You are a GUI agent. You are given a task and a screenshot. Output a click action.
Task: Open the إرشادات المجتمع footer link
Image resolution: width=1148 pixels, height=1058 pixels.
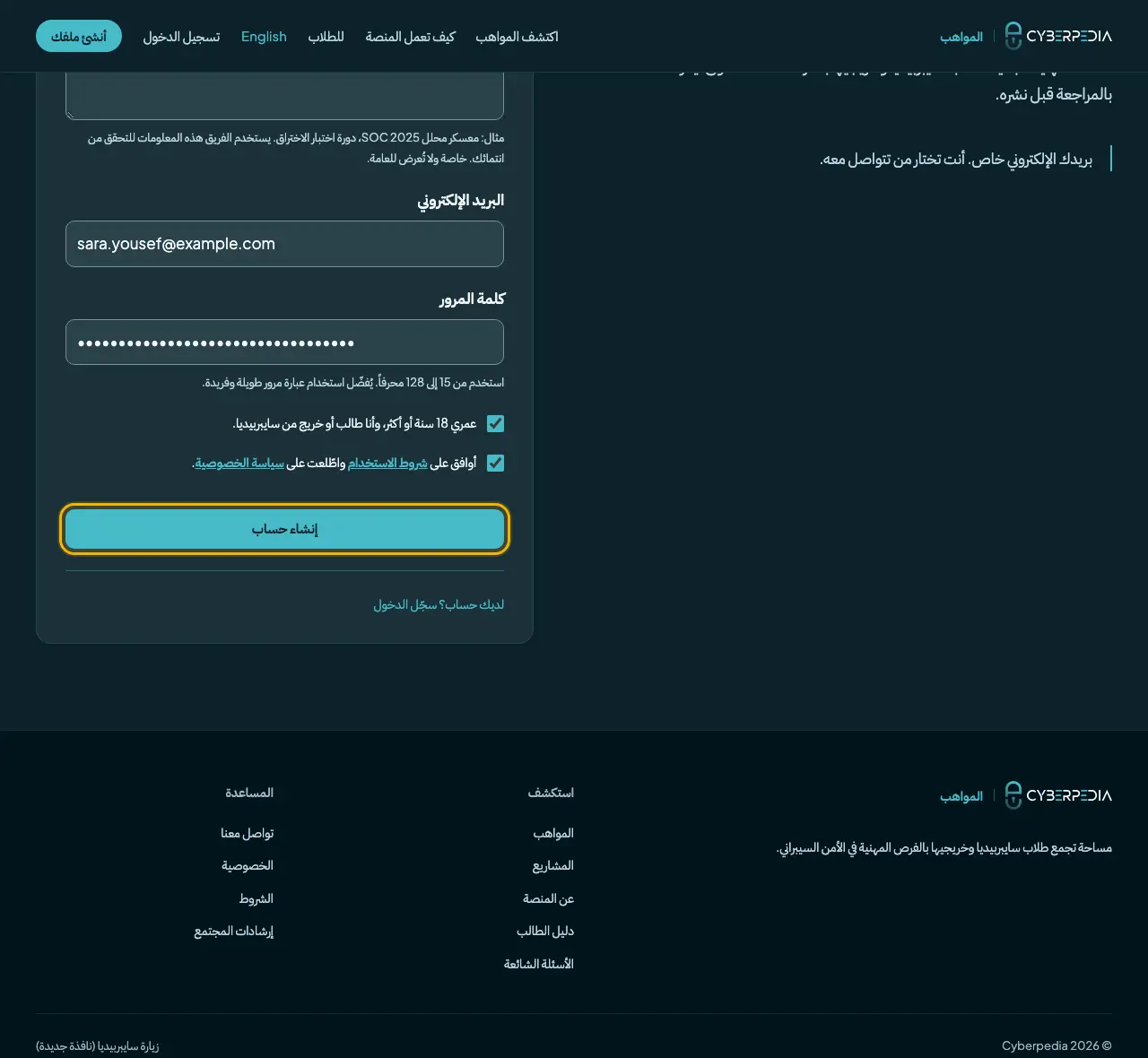pos(233,931)
